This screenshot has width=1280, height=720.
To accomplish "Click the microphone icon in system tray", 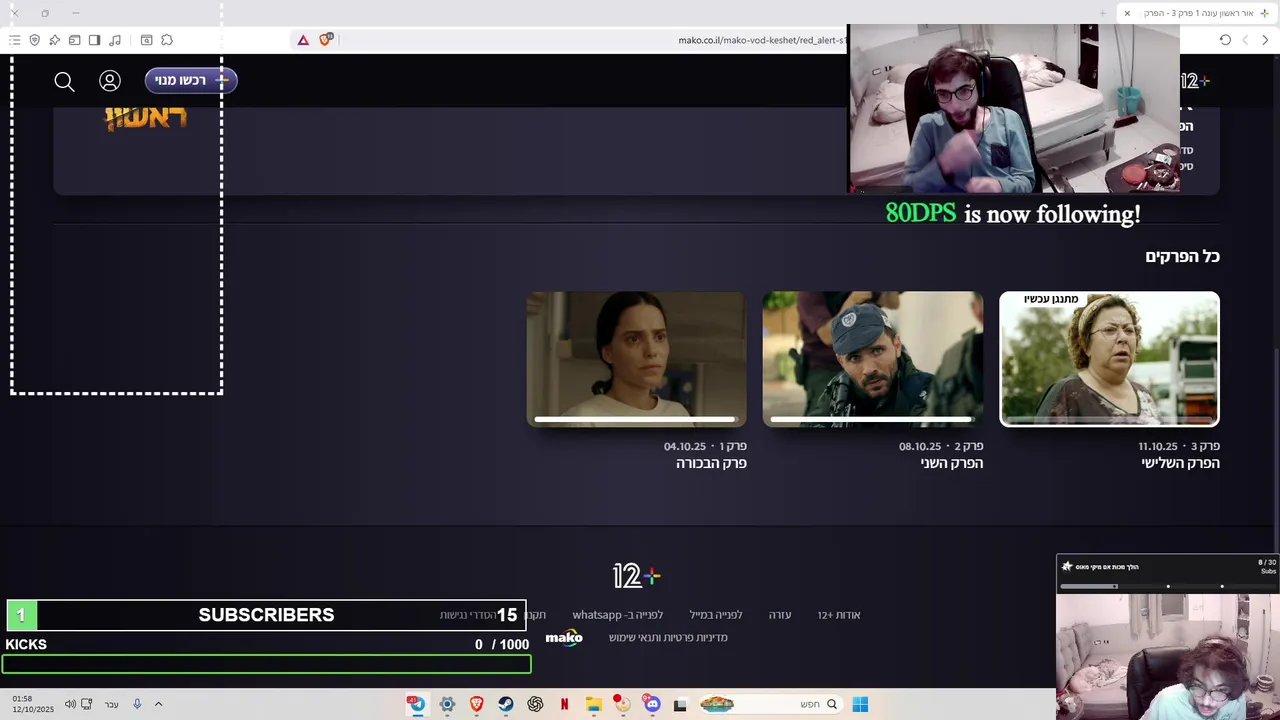I will point(137,704).
